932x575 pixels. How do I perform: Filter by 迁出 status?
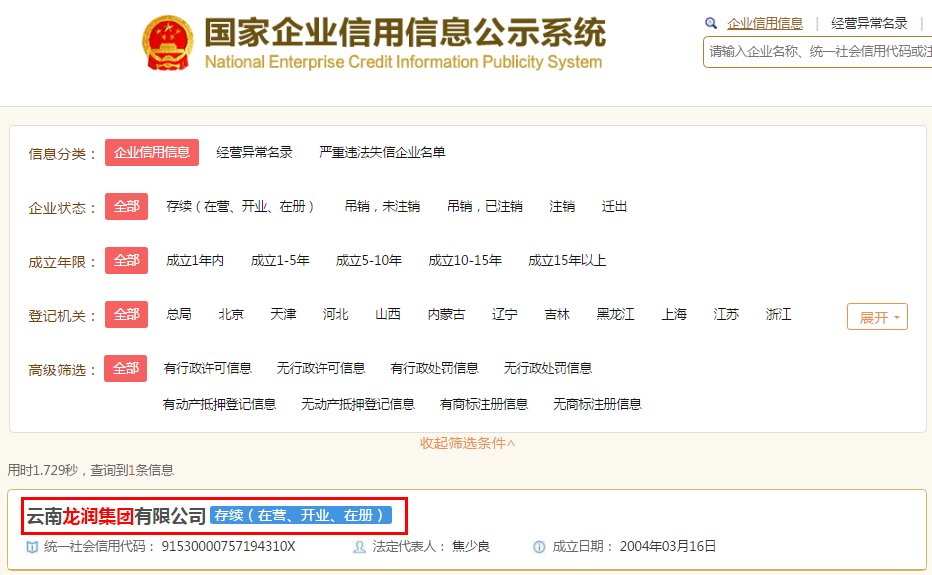point(614,206)
